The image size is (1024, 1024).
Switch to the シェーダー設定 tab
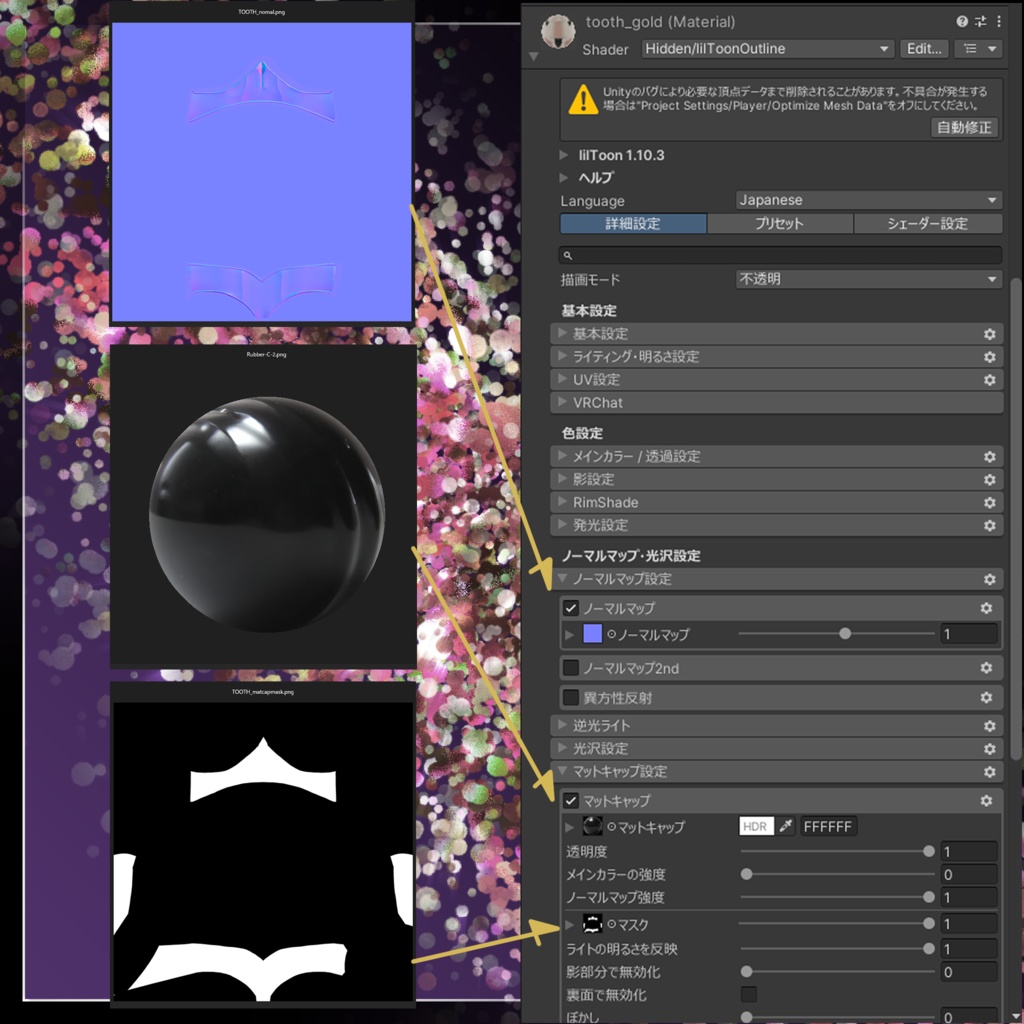click(x=928, y=223)
